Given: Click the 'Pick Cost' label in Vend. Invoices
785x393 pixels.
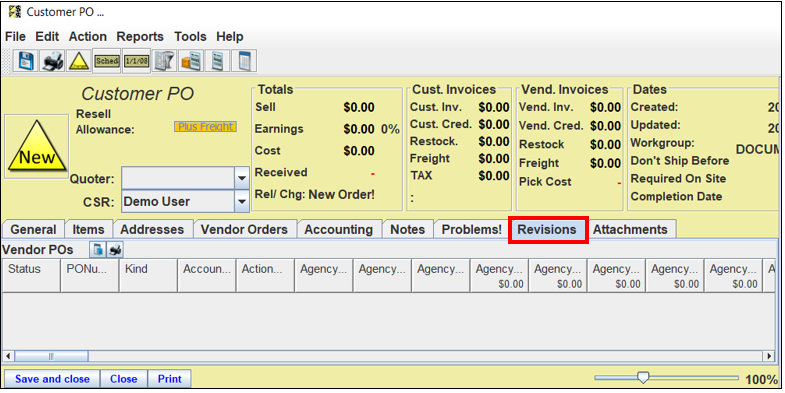Looking at the screenshot, I should [x=545, y=182].
